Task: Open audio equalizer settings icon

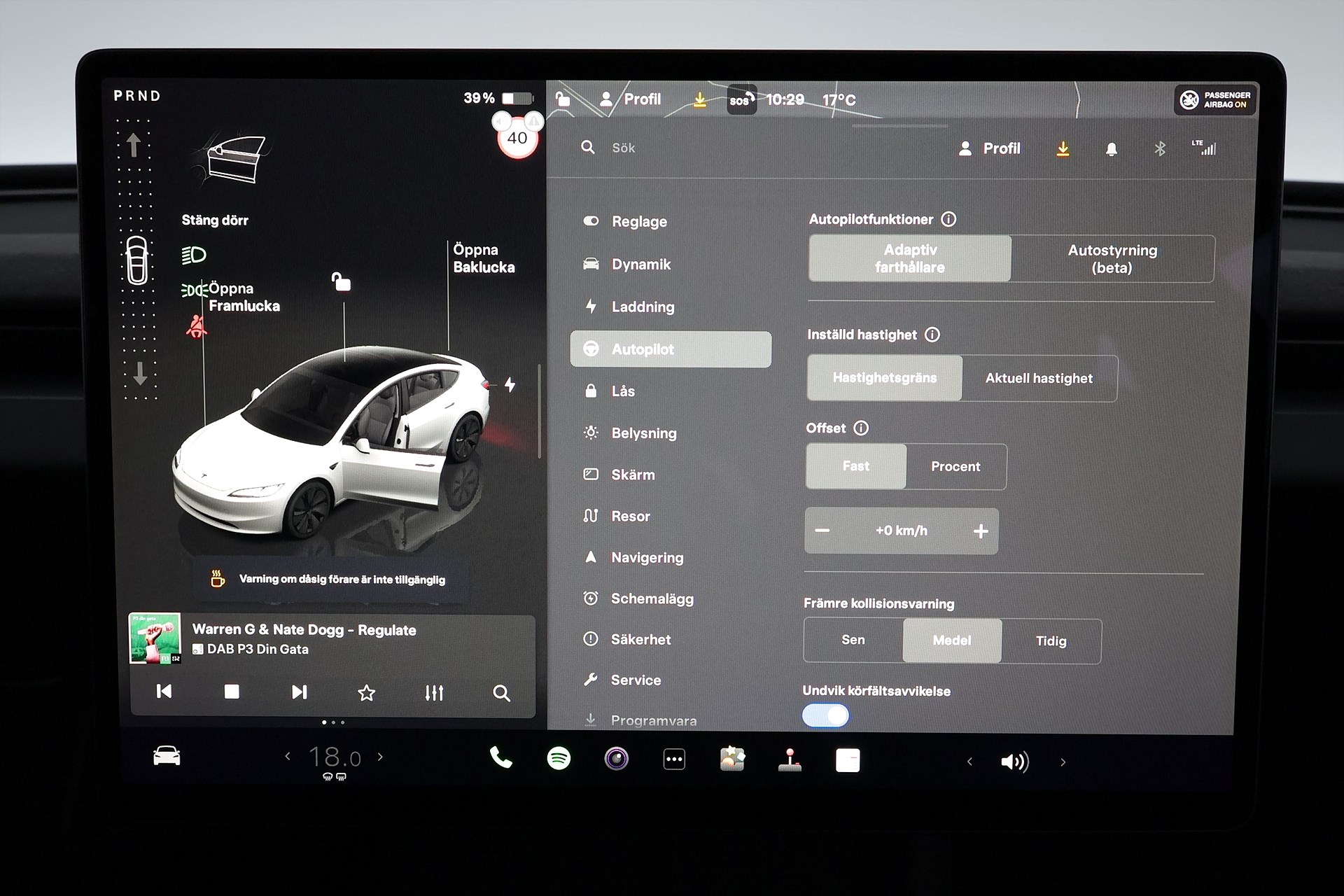Action: [x=434, y=693]
